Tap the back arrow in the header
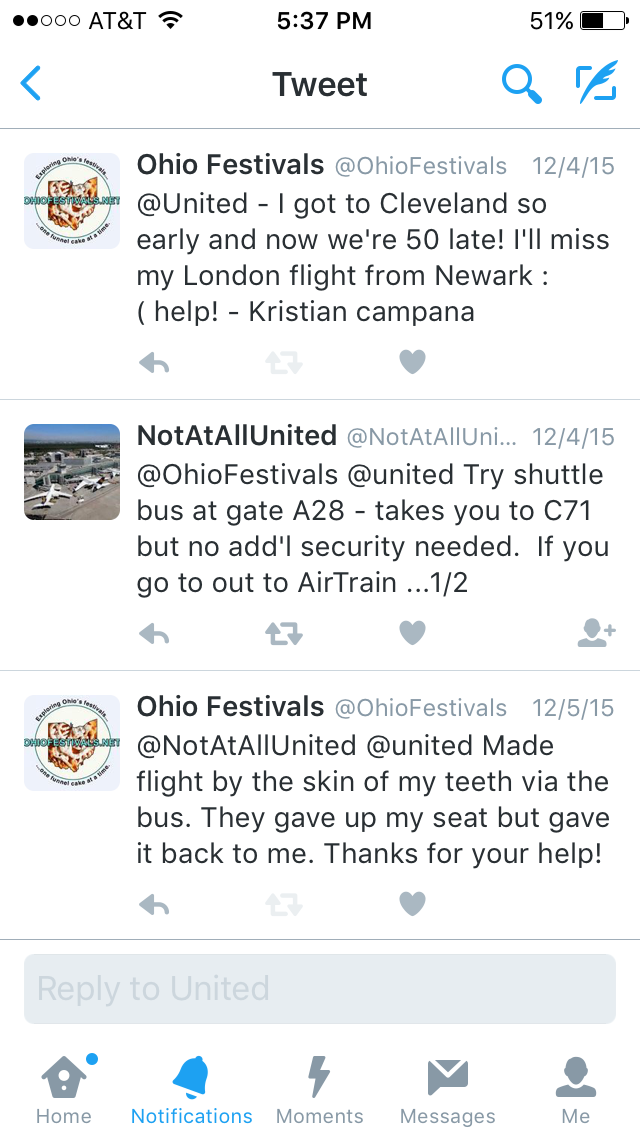This screenshot has width=640, height=1136. 31,84
